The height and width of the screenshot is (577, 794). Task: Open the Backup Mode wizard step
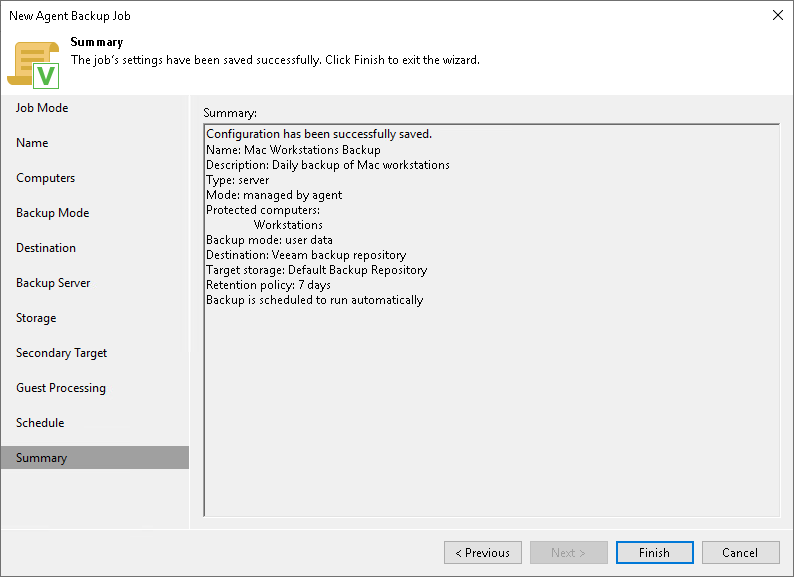(53, 213)
